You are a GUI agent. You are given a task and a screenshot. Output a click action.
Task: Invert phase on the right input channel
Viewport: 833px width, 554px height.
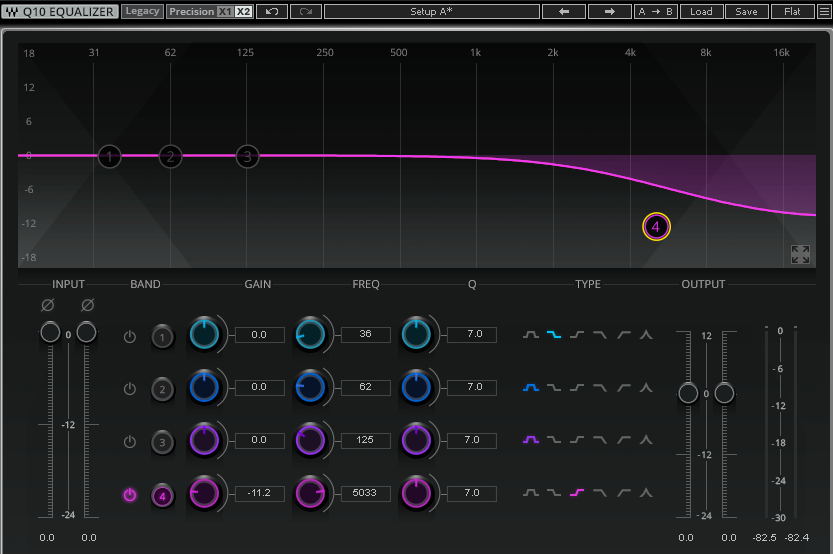tap(88, 305)
